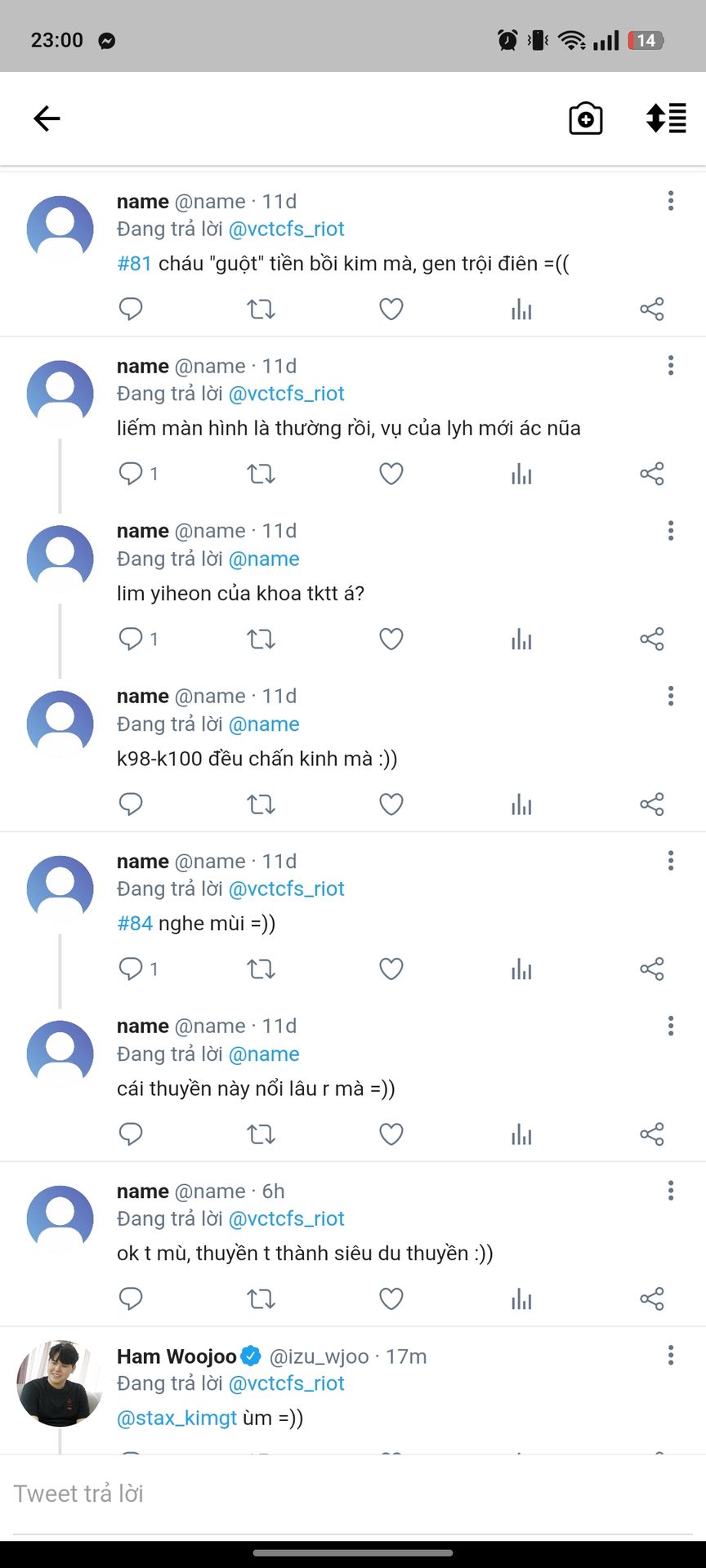Tap the back arrow
Screen dimensions: 706x1568
[47, 118]
